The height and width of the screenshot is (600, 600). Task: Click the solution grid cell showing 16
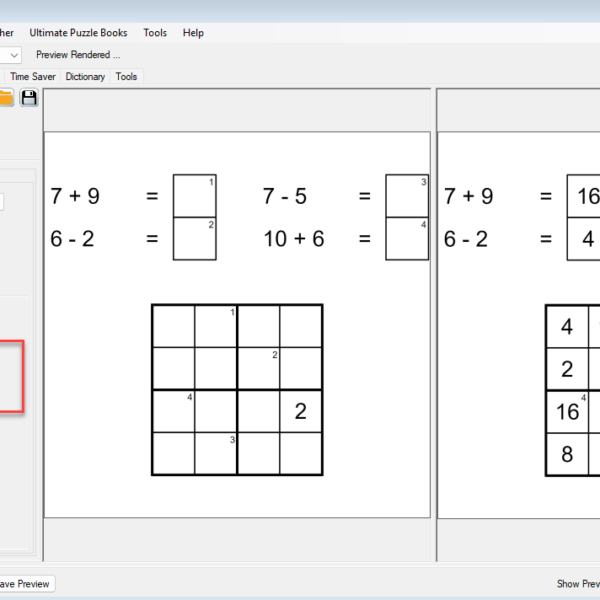click(x=567, y=412)
